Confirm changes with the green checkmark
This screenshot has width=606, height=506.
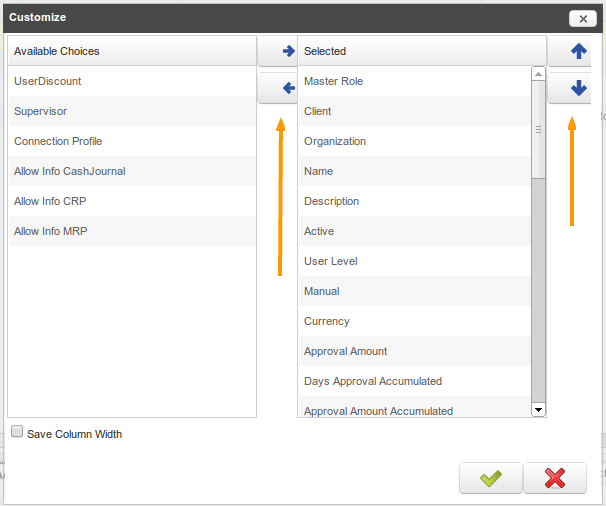(x=490, y=478)
